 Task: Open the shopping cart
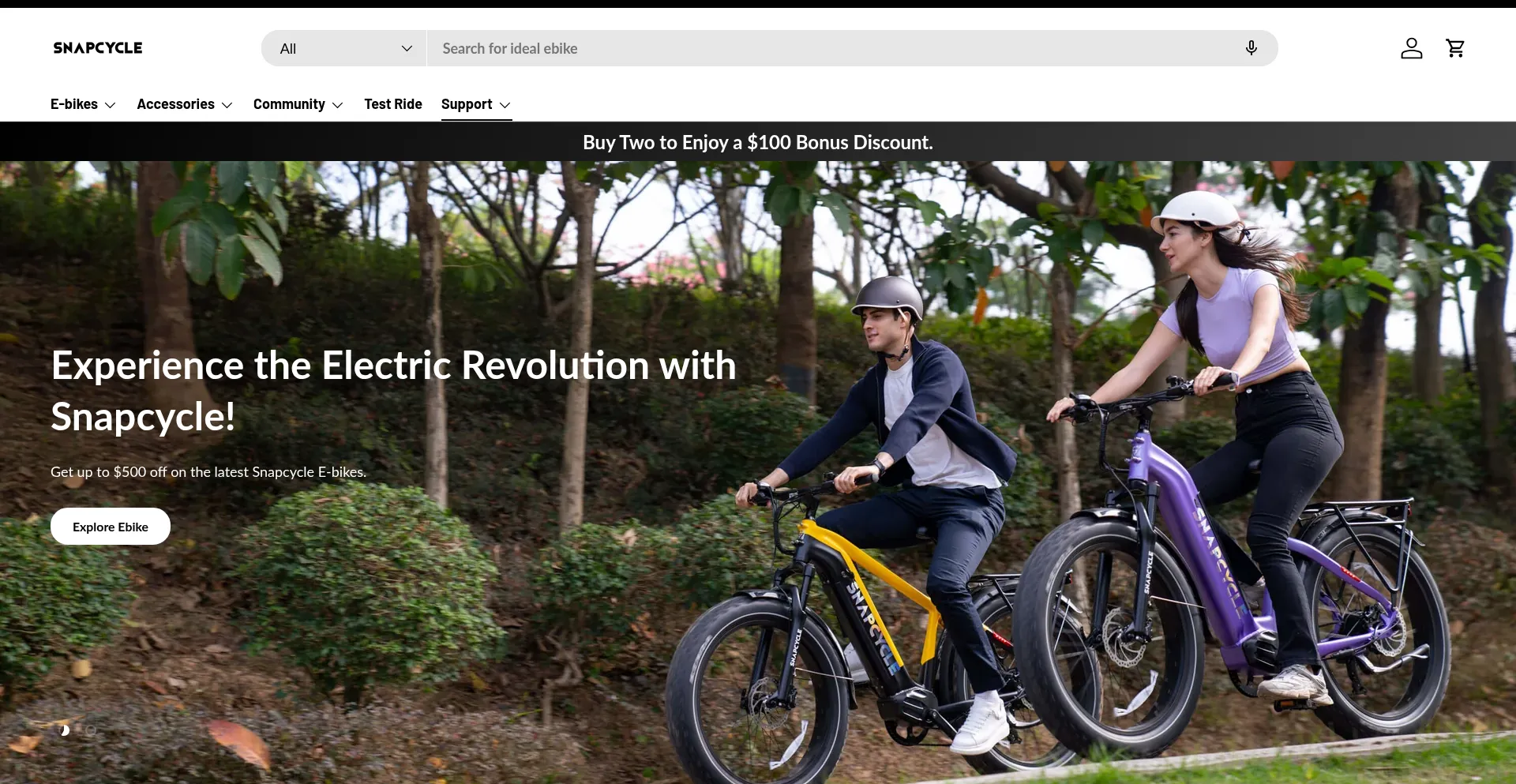(1455, 48)
